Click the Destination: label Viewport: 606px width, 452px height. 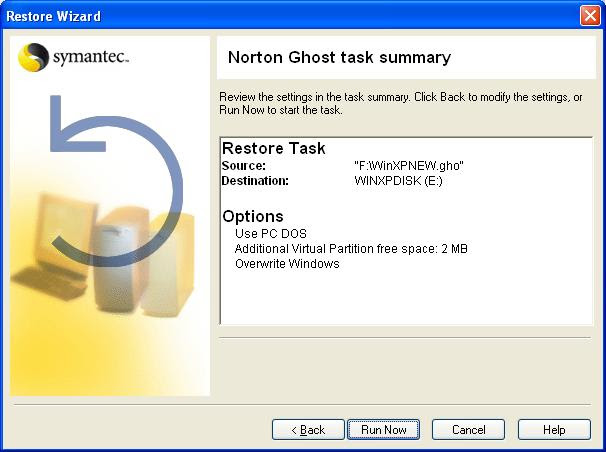click(255, 180)
